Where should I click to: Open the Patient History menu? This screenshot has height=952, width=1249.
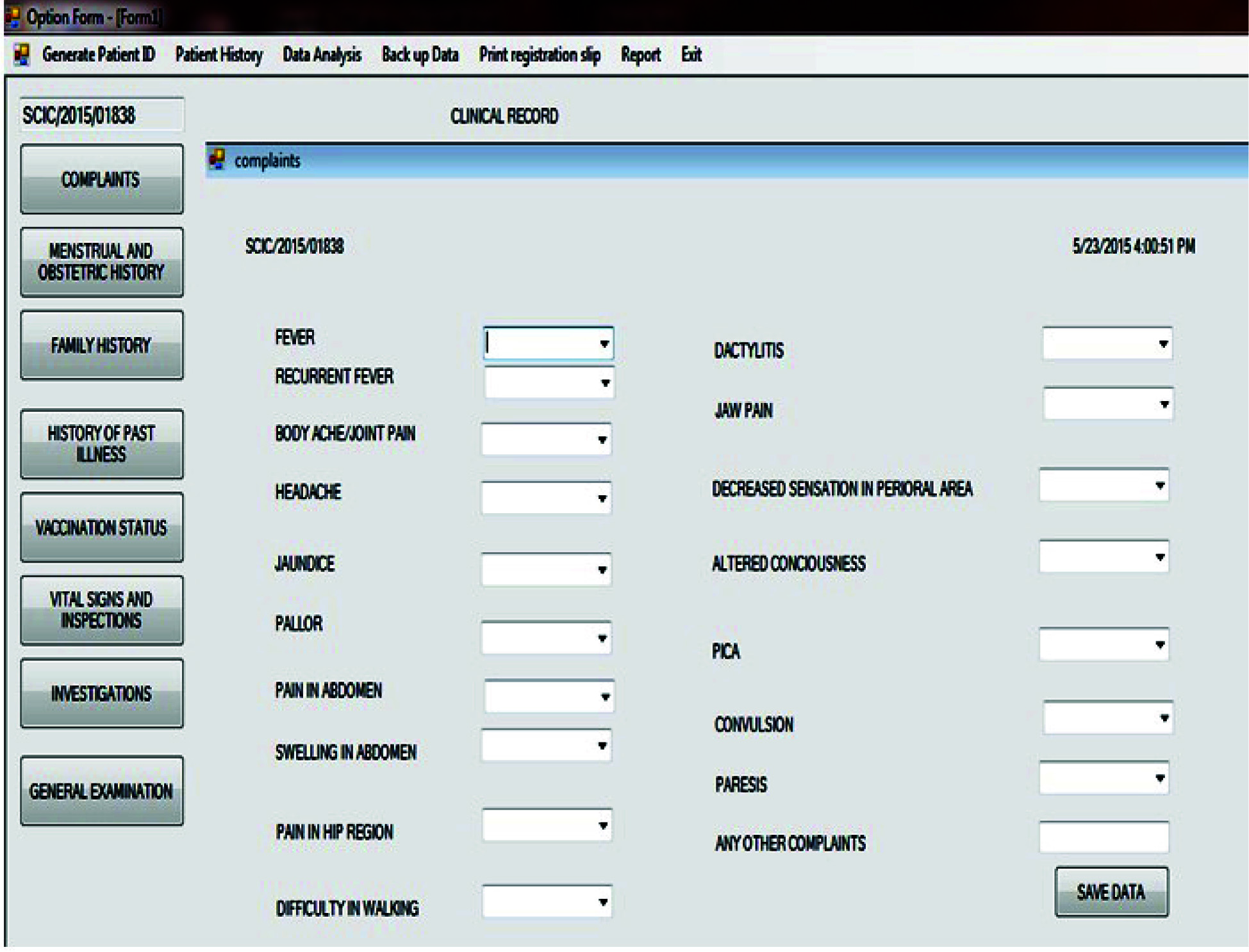click(219, 55)
